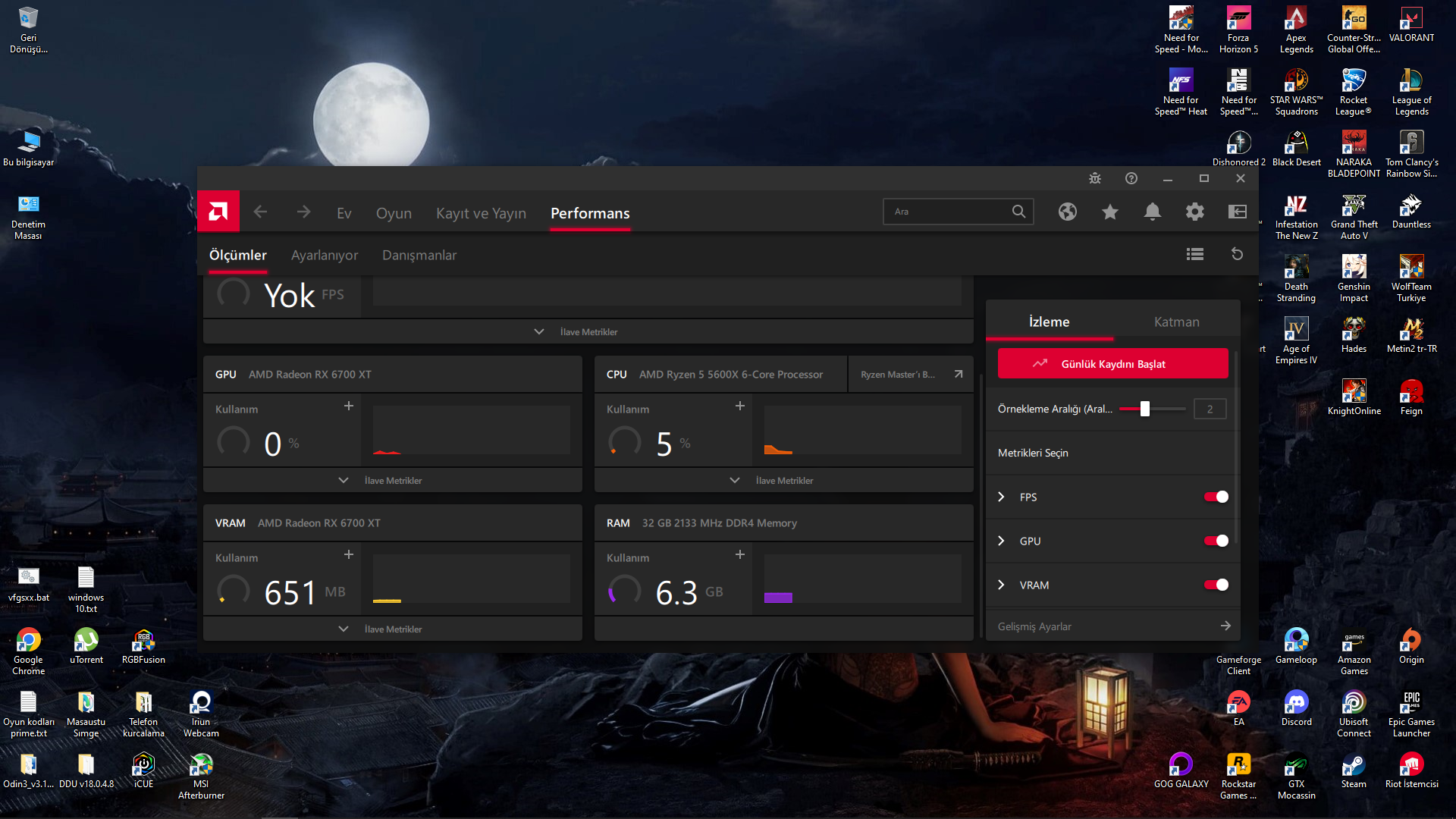The image size is (1456, 819).
Task: Open Gelişmiş Ayarlar link
Action: pos(1112,626)
